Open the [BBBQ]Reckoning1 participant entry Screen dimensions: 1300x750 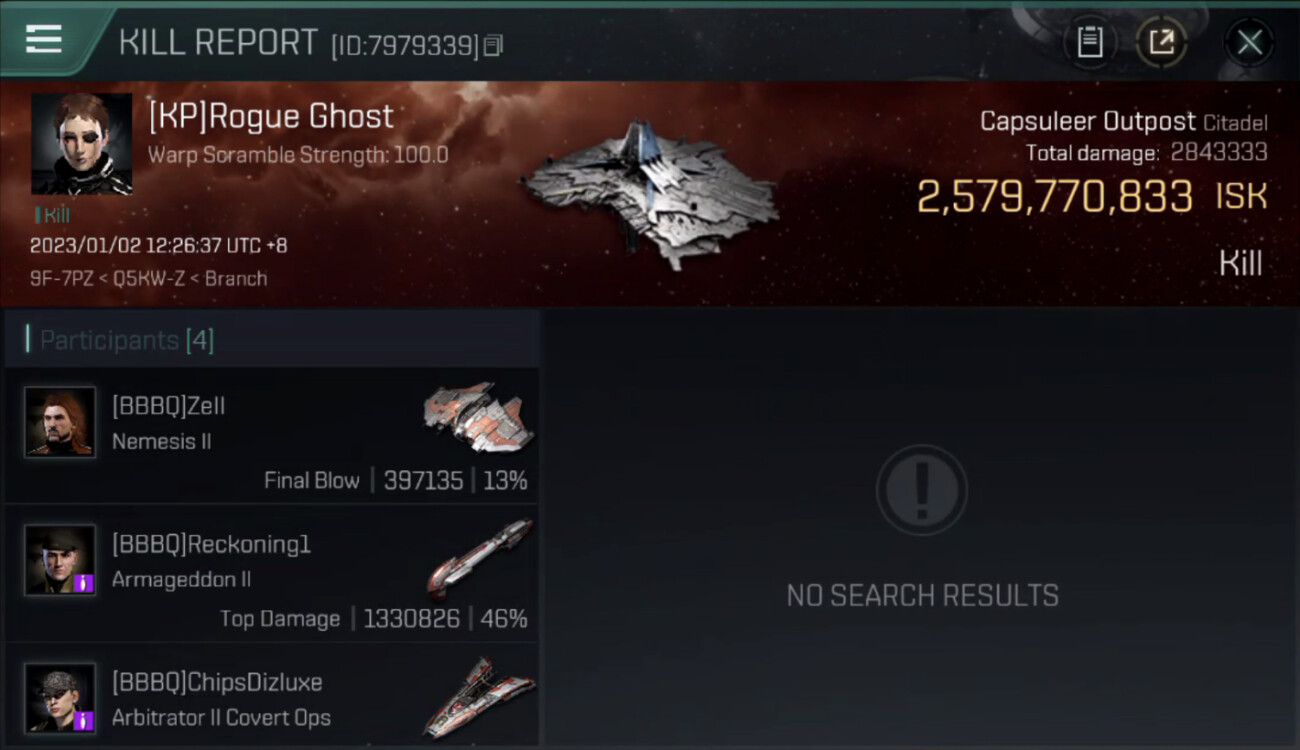pos(272,573)
